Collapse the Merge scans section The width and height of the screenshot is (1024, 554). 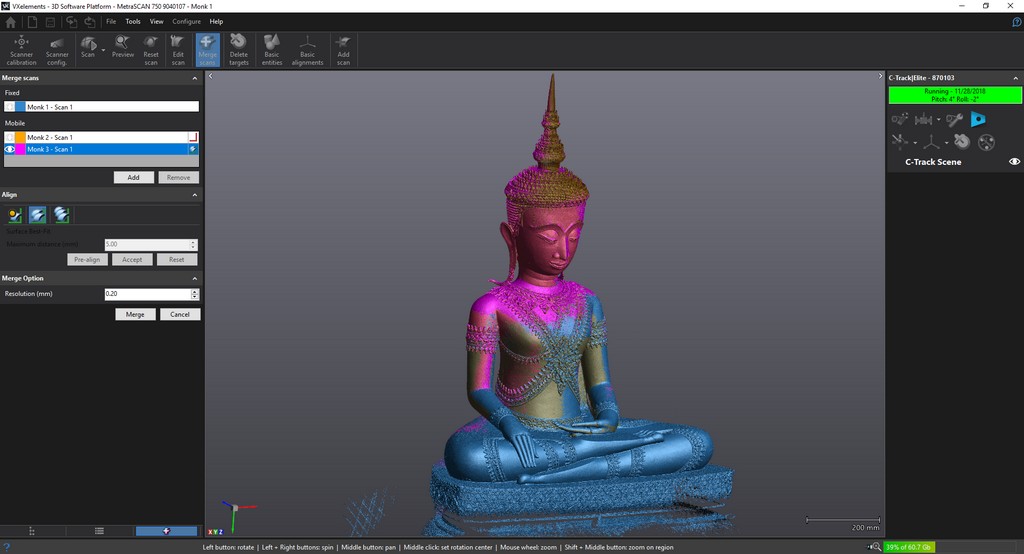(x=195, y=78)
